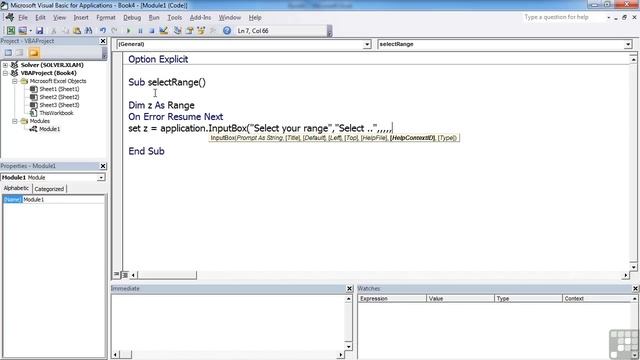Click the Reset stop icon
The height and width of the screenshot is (360, 640).
(x=151, y=31)
